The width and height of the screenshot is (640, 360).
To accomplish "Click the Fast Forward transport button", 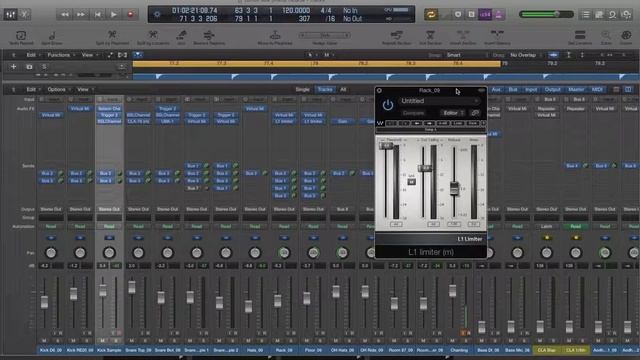I will (81, 15).
